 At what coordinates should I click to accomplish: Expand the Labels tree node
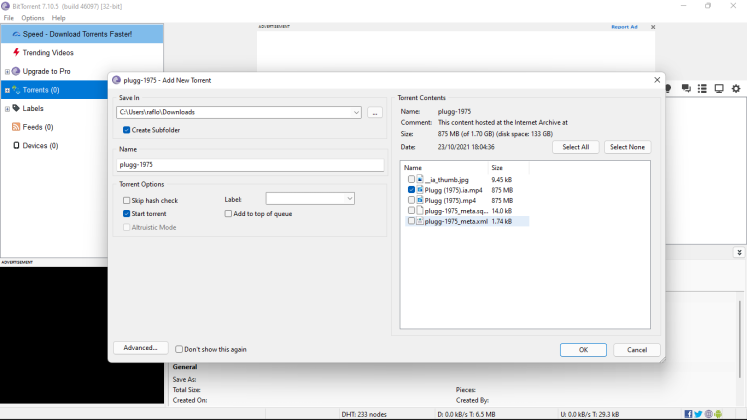[x=7, y=109]
